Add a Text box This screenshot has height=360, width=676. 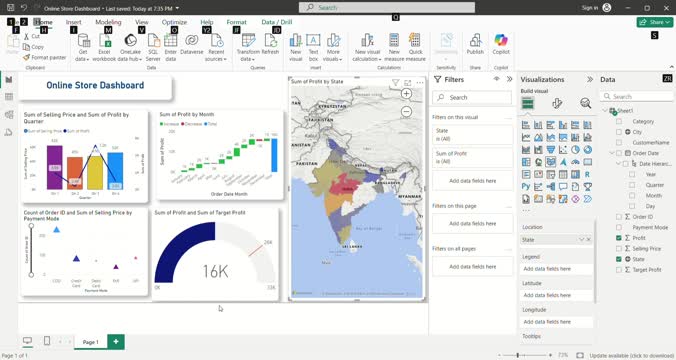pyautogui.click(x=313, y=47)
